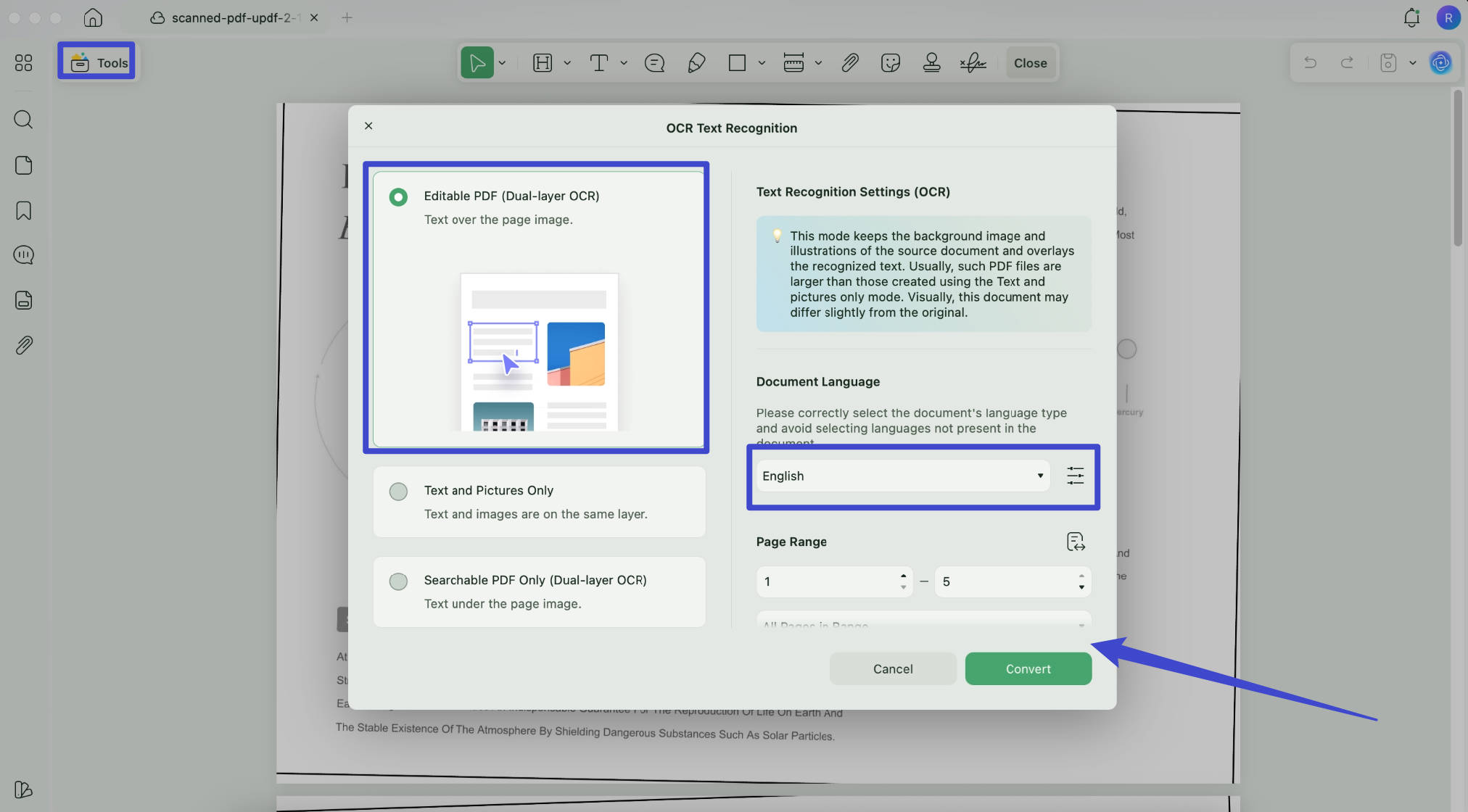Expand the highlight tool dropdown arrow
Viewport: 1468px width, 812px height.
(567, 63)
